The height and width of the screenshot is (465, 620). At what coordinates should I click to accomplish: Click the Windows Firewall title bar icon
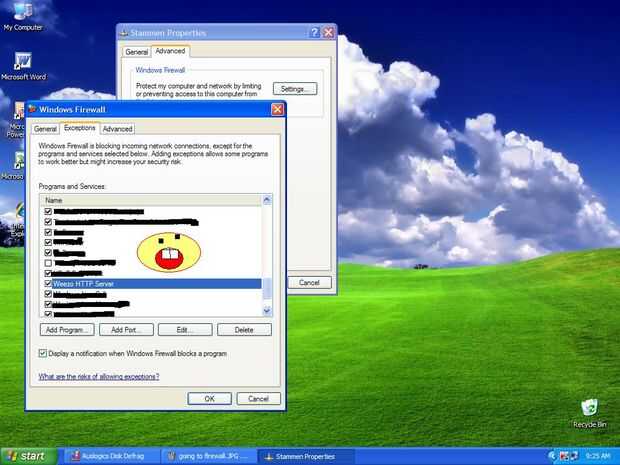(32, 109)
